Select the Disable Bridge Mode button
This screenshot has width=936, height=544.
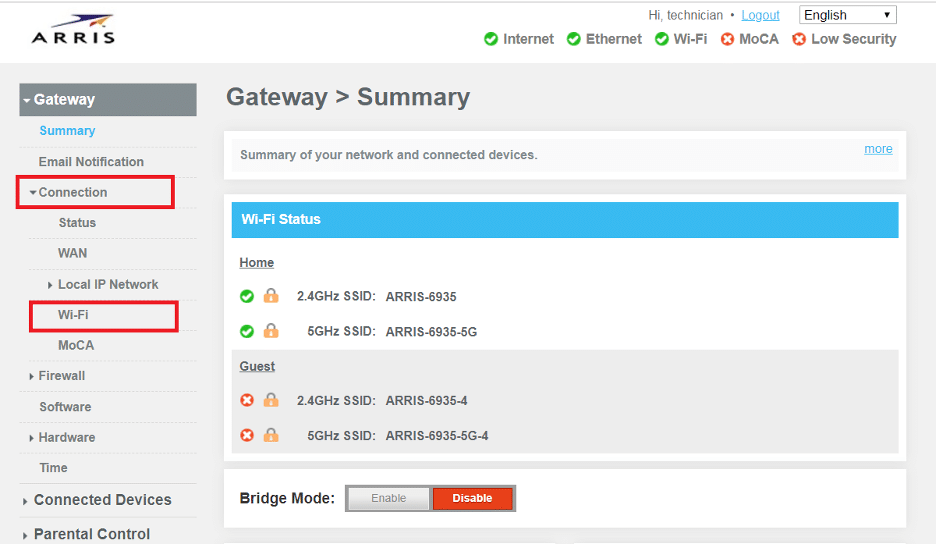pos(472,498)
